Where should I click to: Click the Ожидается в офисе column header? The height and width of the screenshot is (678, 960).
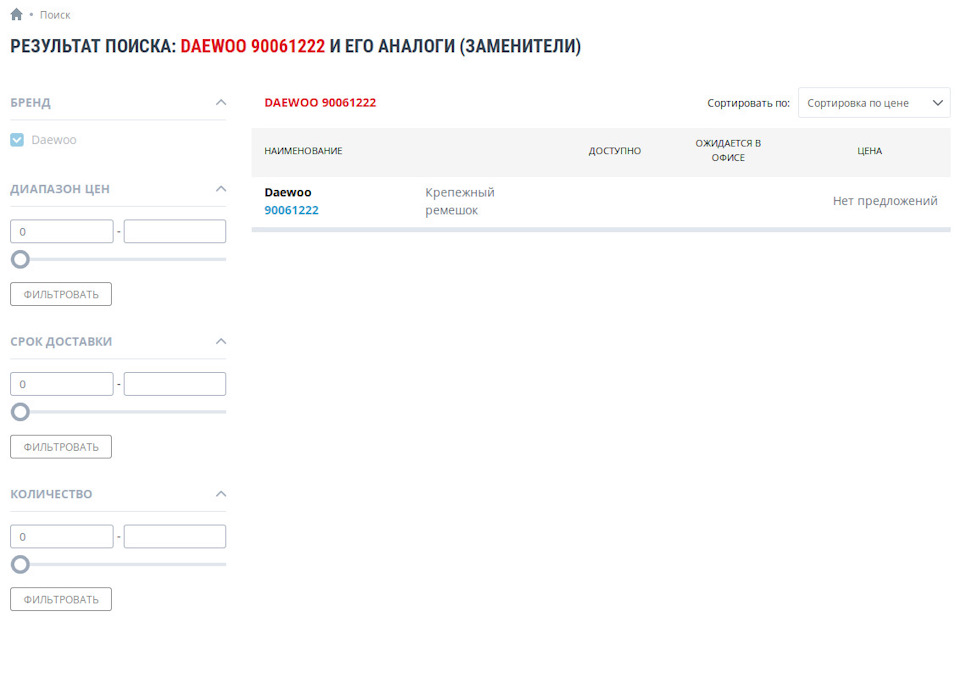728,150
